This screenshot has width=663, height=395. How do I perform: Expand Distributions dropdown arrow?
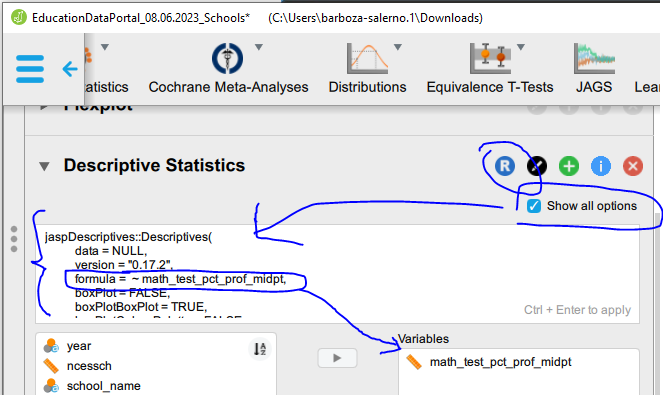coord(398,47)
